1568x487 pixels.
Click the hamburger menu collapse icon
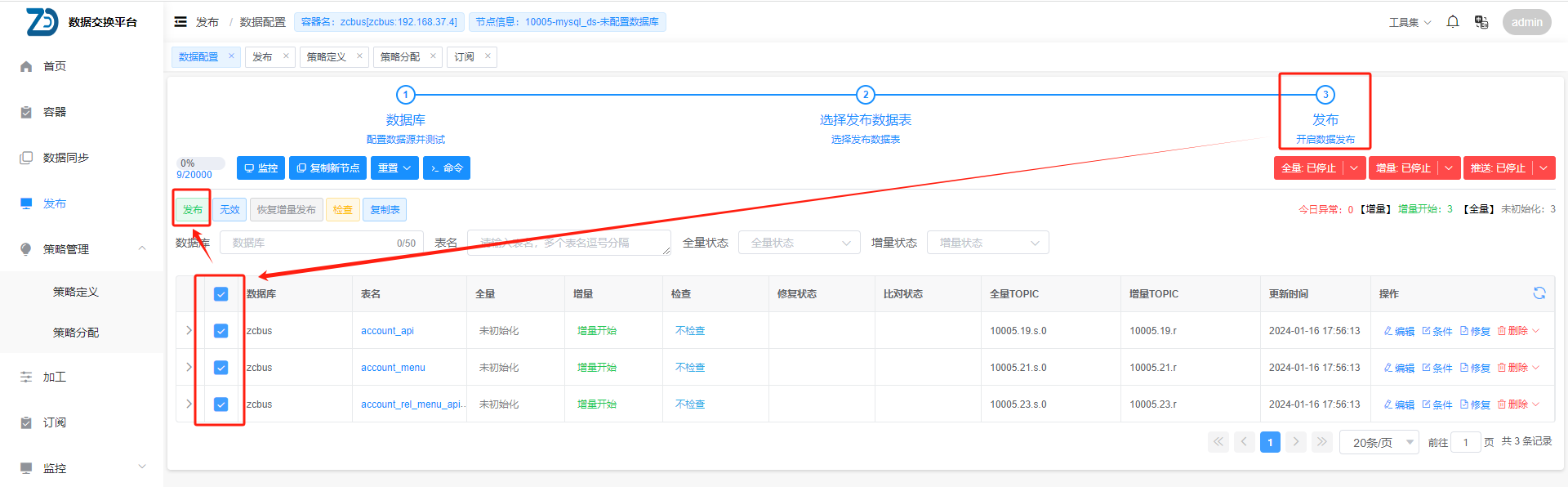[x=180, y=22]
